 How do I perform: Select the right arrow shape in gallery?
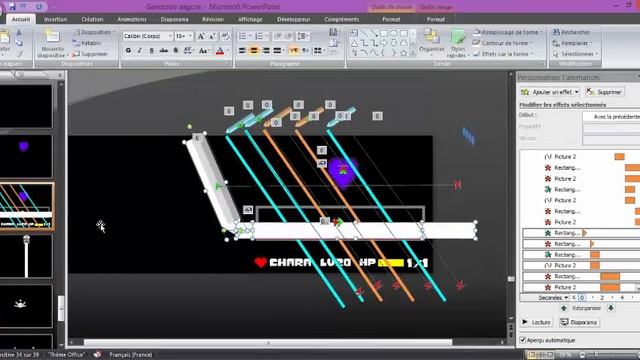click(384, 43)
